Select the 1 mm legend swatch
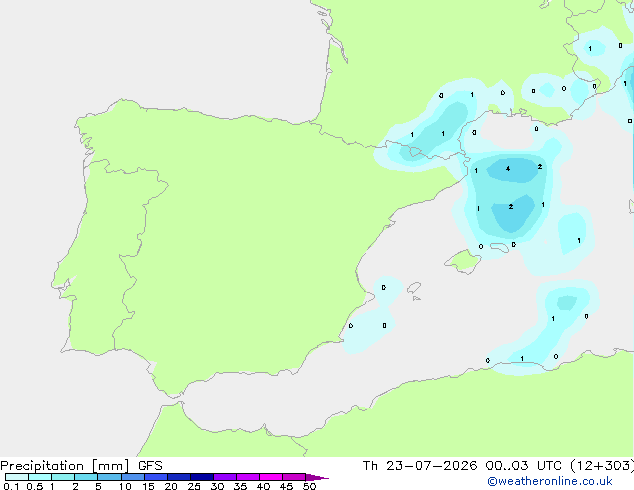 [63, 477]
